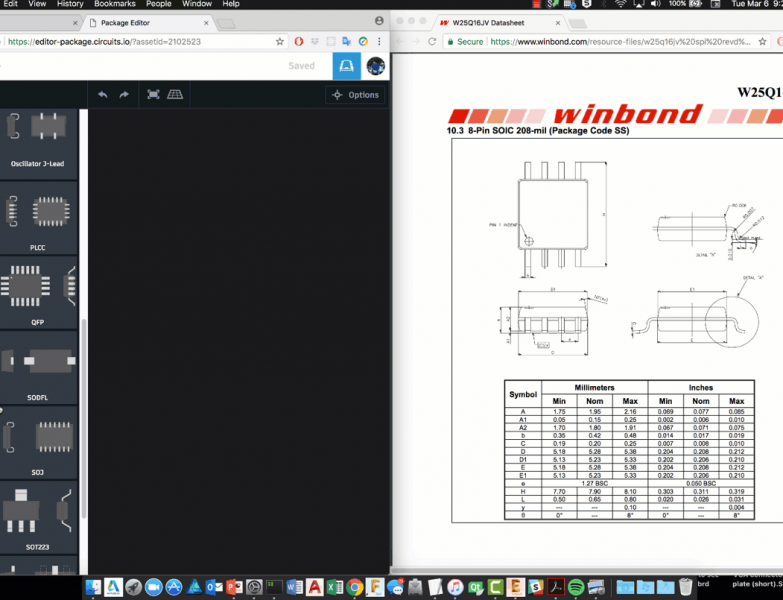Open Microsoft Outlook from the dock

point(214,587)
